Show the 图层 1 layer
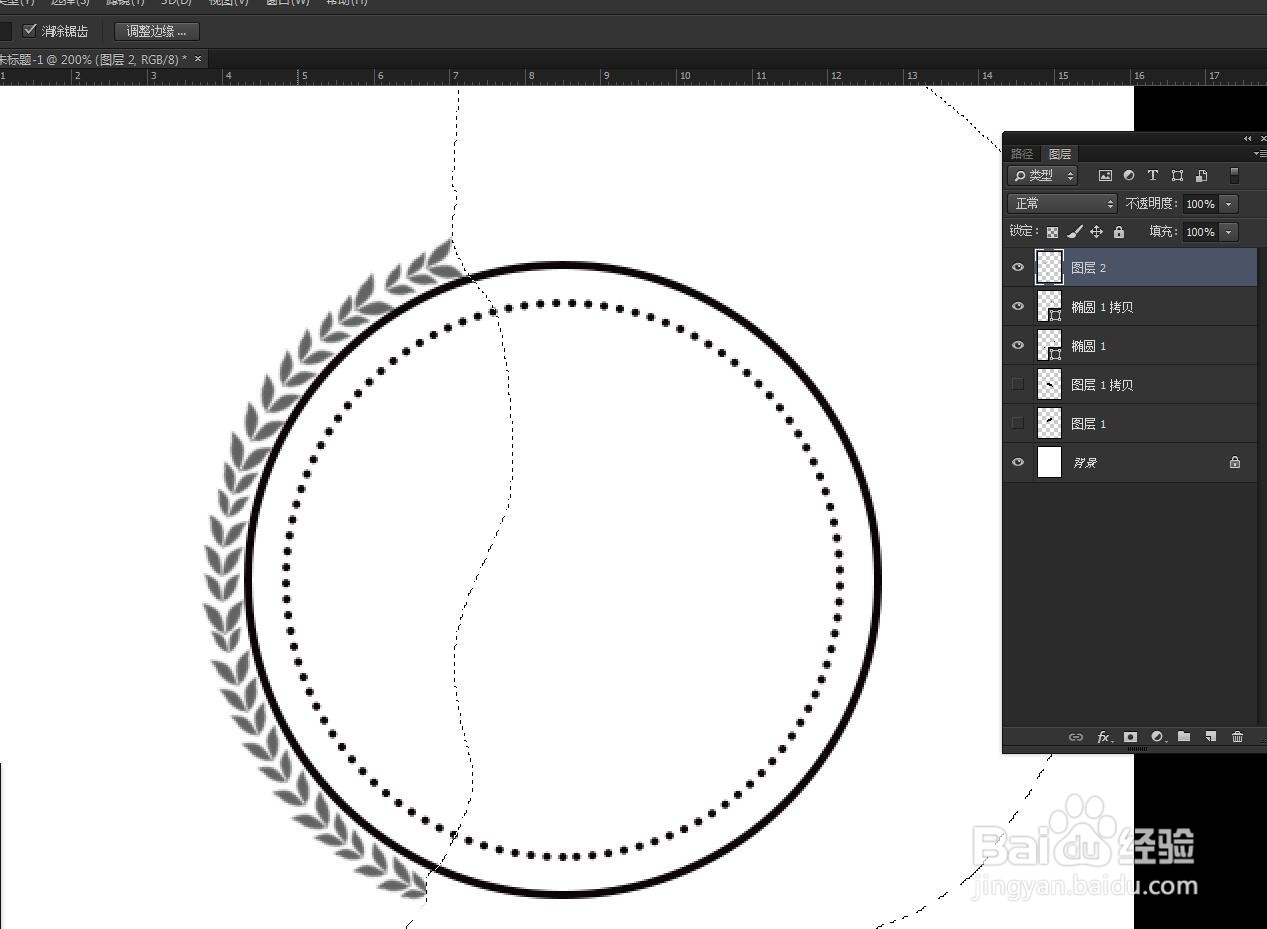 click(1018, 424)
